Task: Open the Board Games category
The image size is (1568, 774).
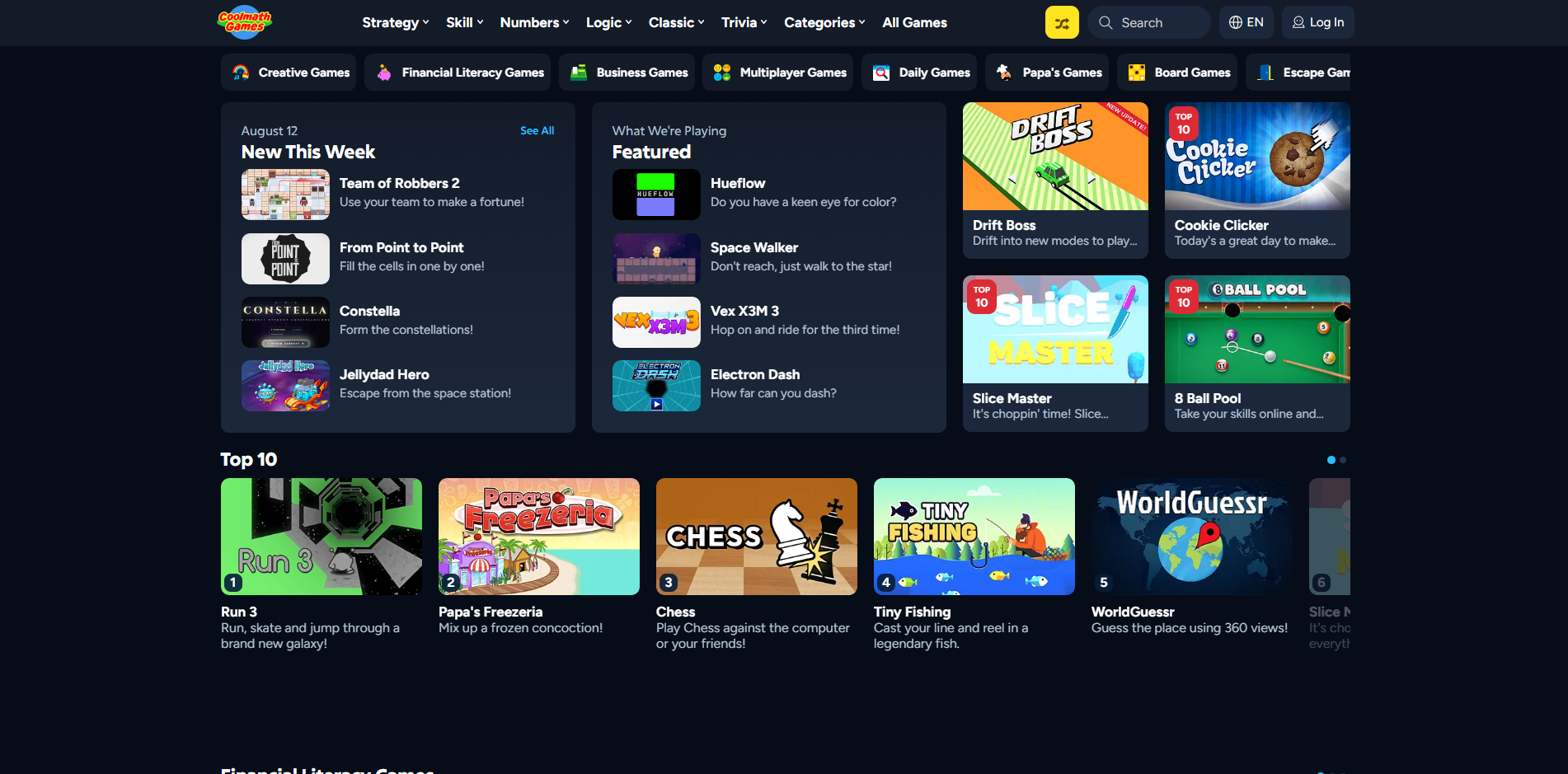Action: click(x=1177, y=73)
